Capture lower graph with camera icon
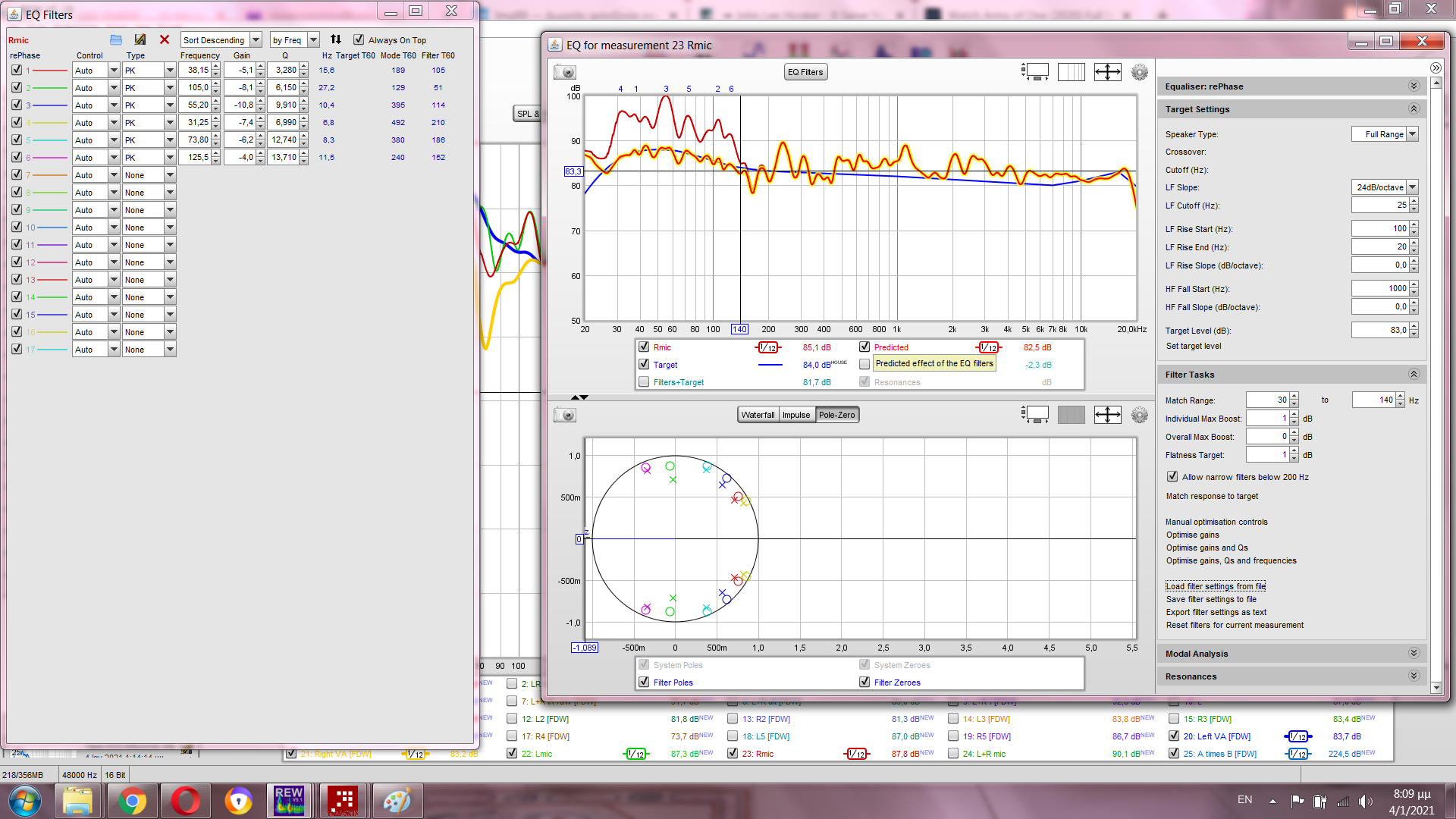Image resolution: width=1456 pixels, height=819 pixels. [x=565, y=415]
